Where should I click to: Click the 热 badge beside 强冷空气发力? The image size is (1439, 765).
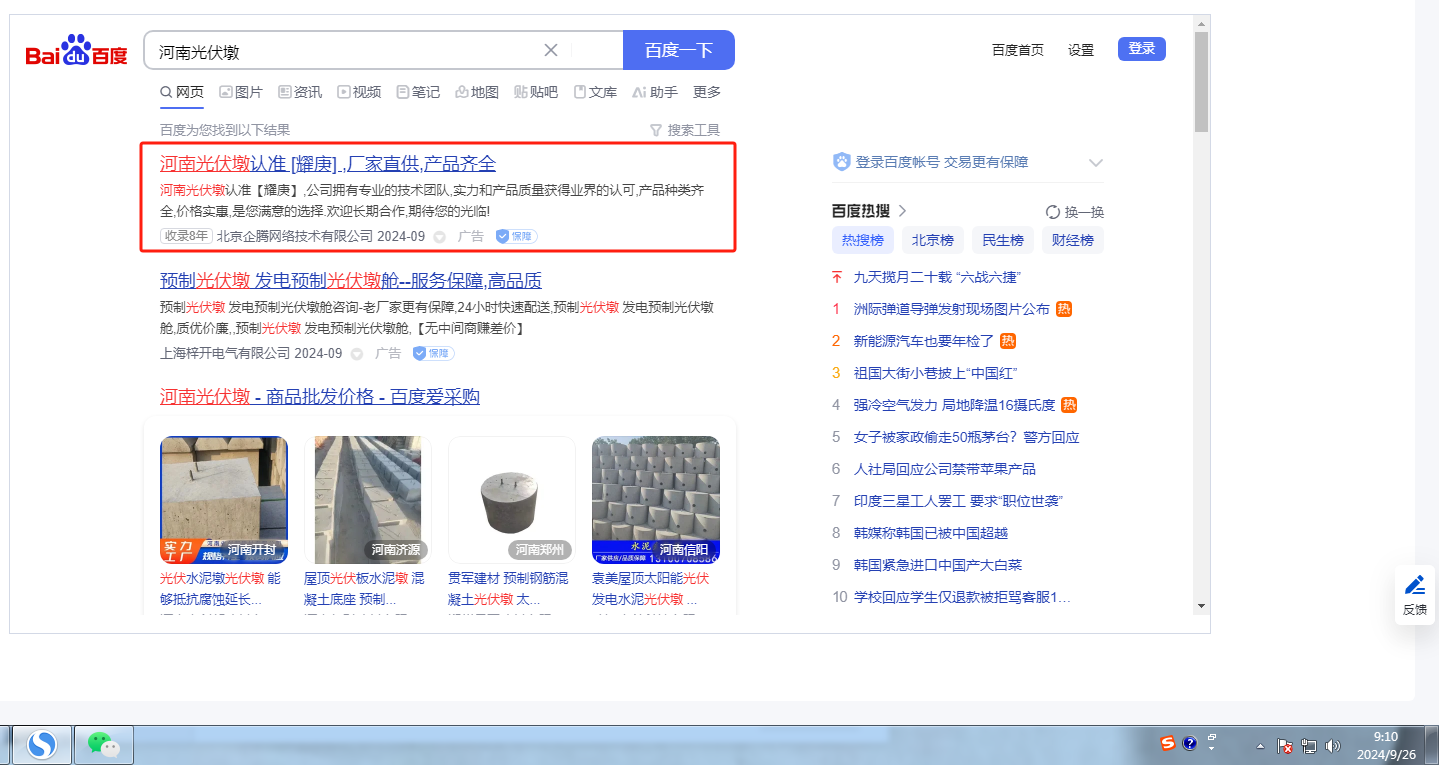pos(1069,405)
